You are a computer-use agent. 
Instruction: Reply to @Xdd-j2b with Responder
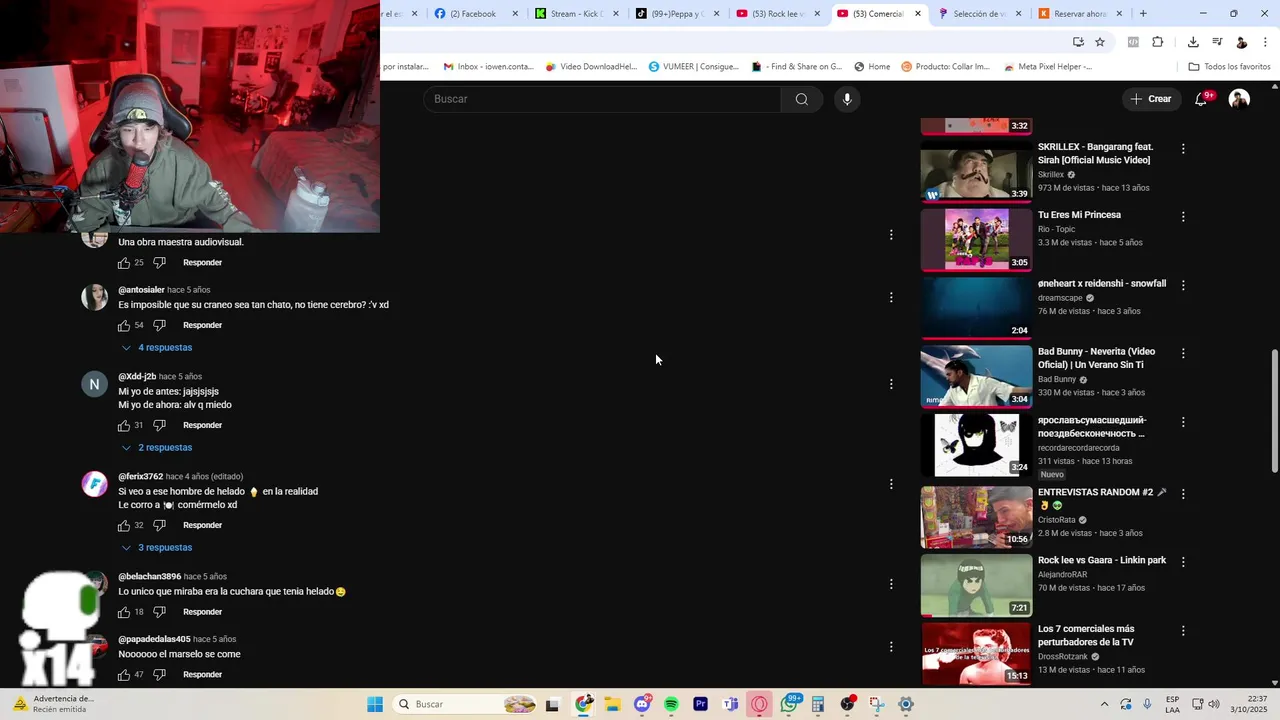202,425
